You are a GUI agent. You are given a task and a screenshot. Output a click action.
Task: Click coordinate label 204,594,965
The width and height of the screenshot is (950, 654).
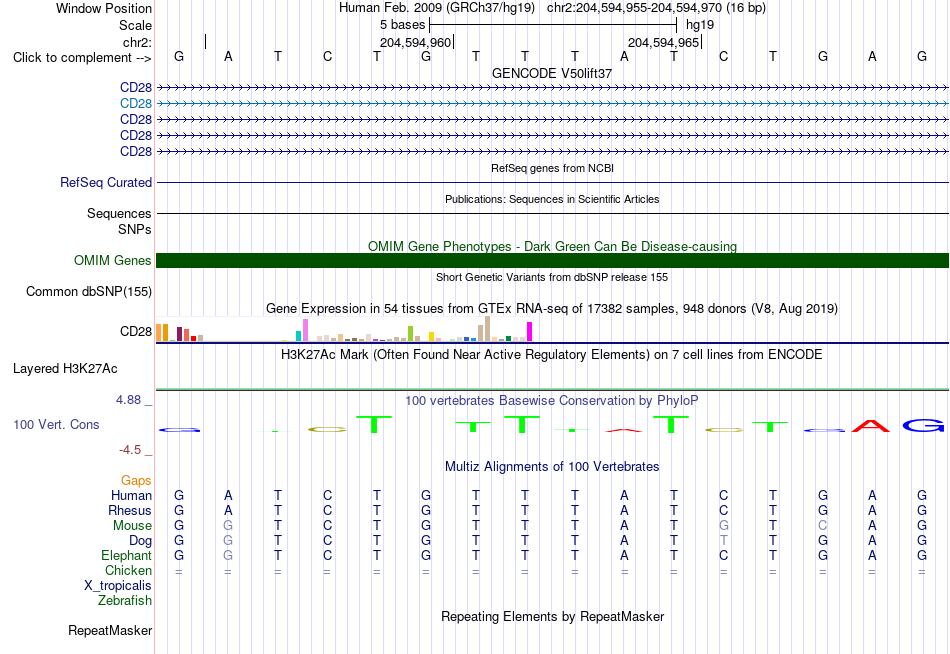pos(663,42)
